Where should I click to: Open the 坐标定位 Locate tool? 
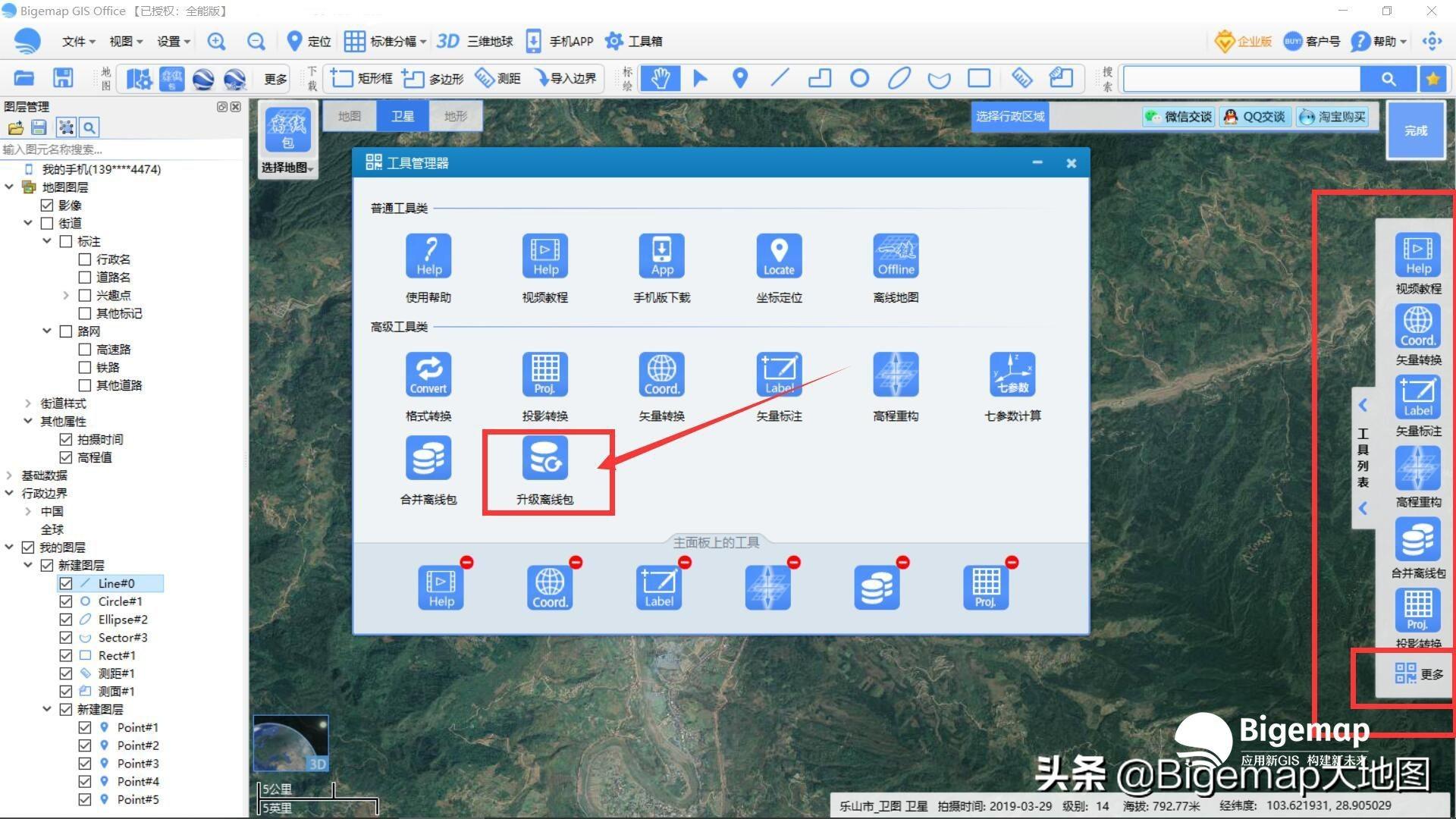click(x=779, y=256)
